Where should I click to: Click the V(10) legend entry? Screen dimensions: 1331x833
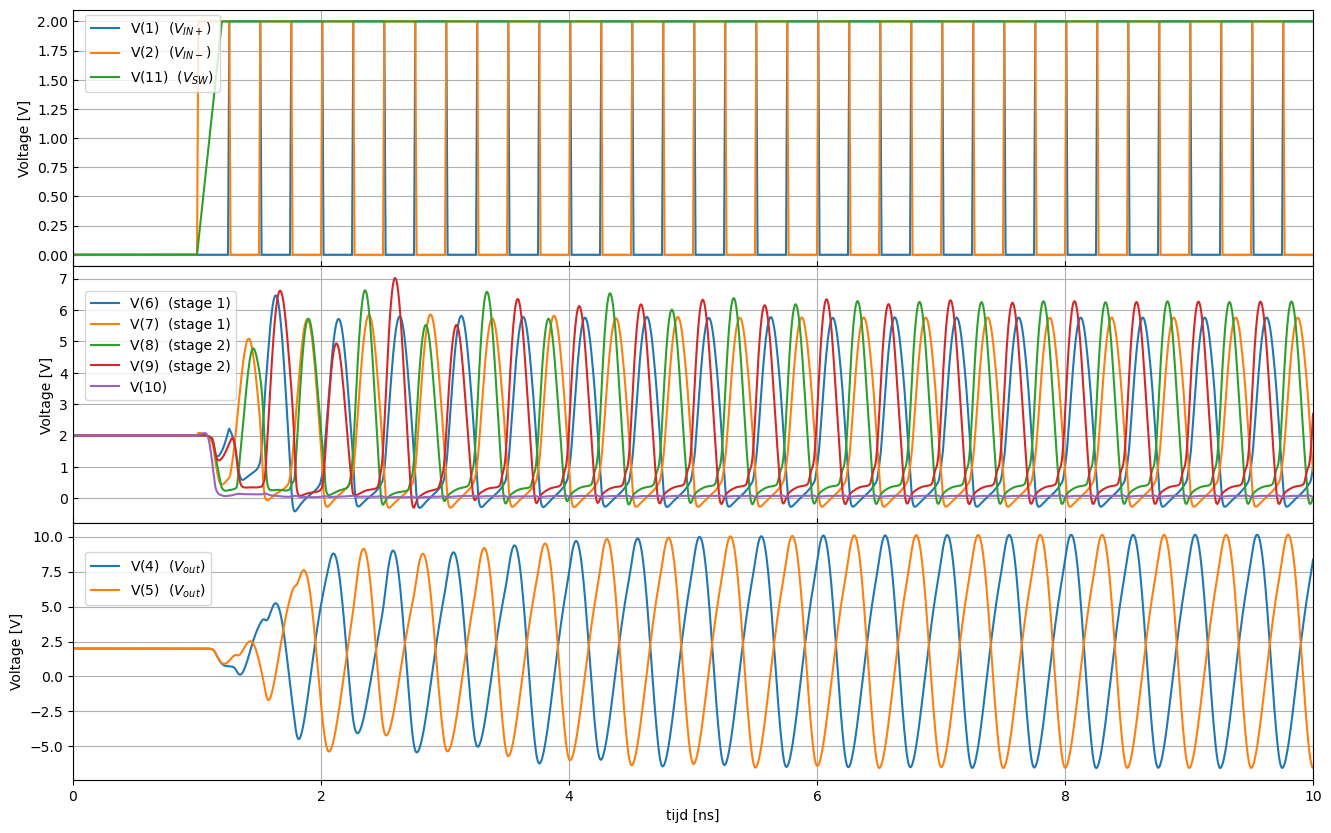click(149, 387)
